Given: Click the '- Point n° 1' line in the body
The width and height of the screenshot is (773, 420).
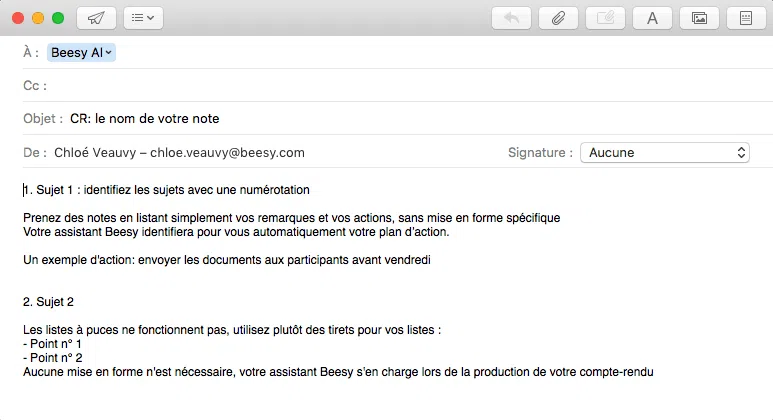Looking at the screenshot, I should [x=52, y=344].
